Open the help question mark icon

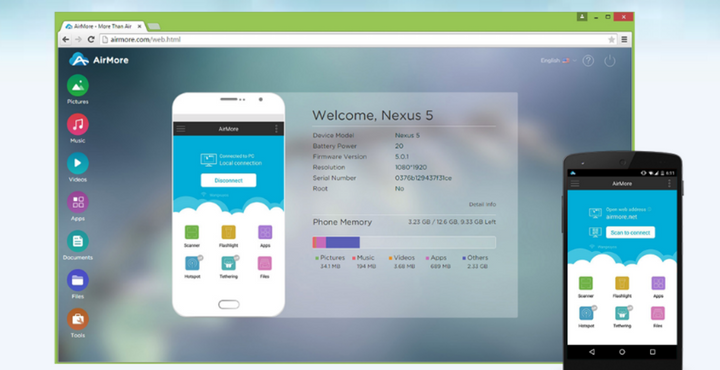click(x=588, y=61)
